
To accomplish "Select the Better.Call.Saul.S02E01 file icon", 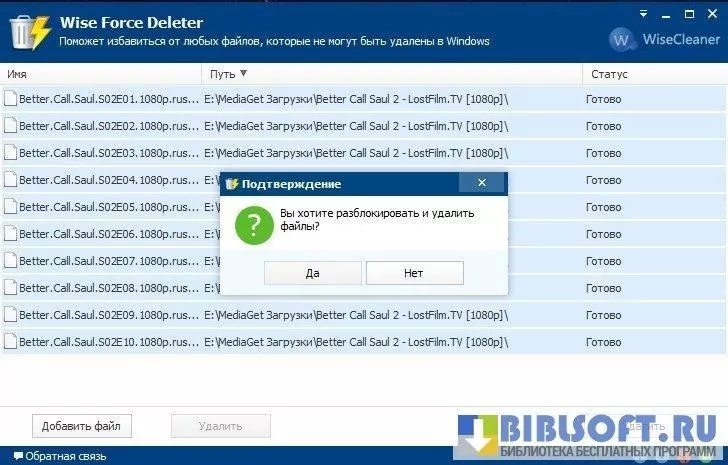I will tap(11, 99).
